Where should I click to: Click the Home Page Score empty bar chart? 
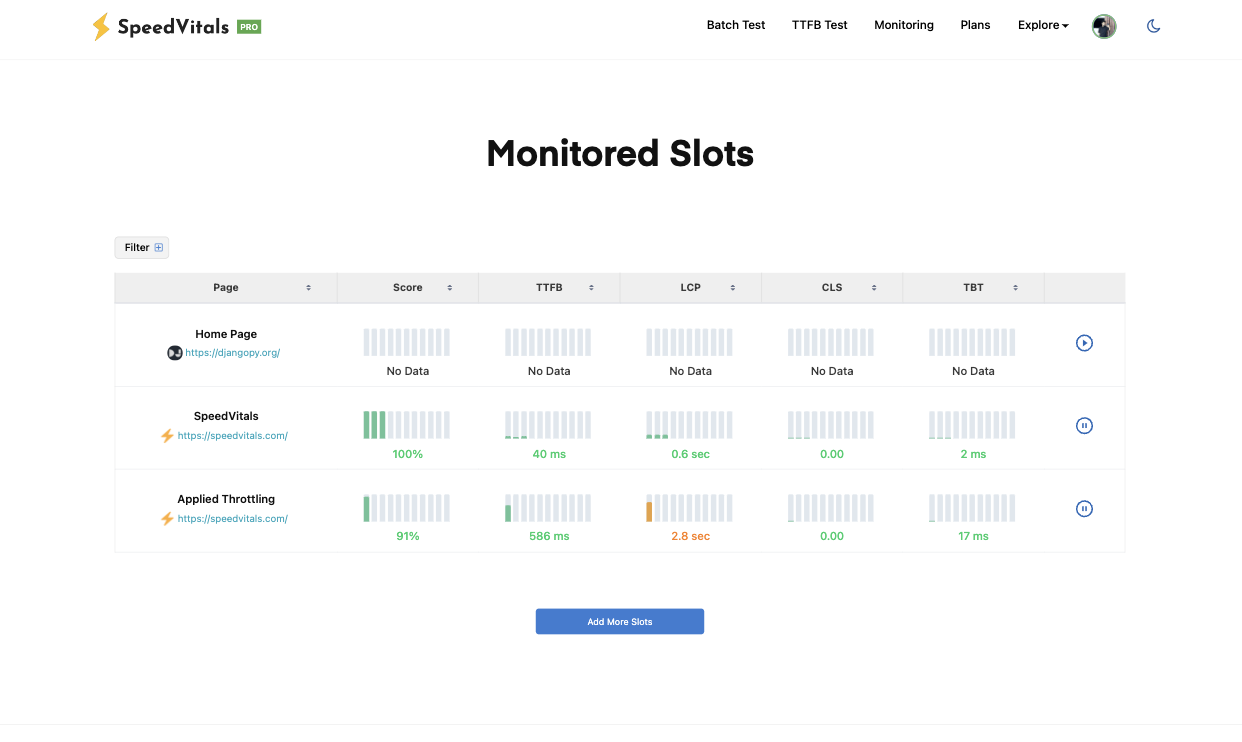(407, 343)
